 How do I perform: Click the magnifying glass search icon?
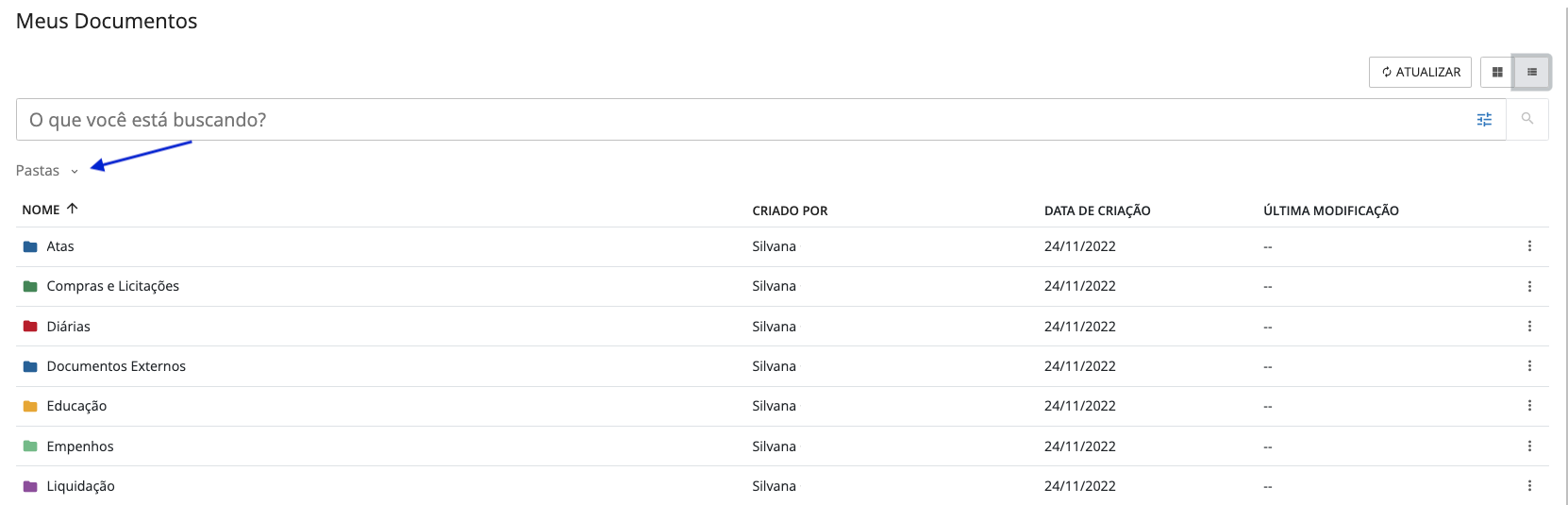coord(1527,119)
